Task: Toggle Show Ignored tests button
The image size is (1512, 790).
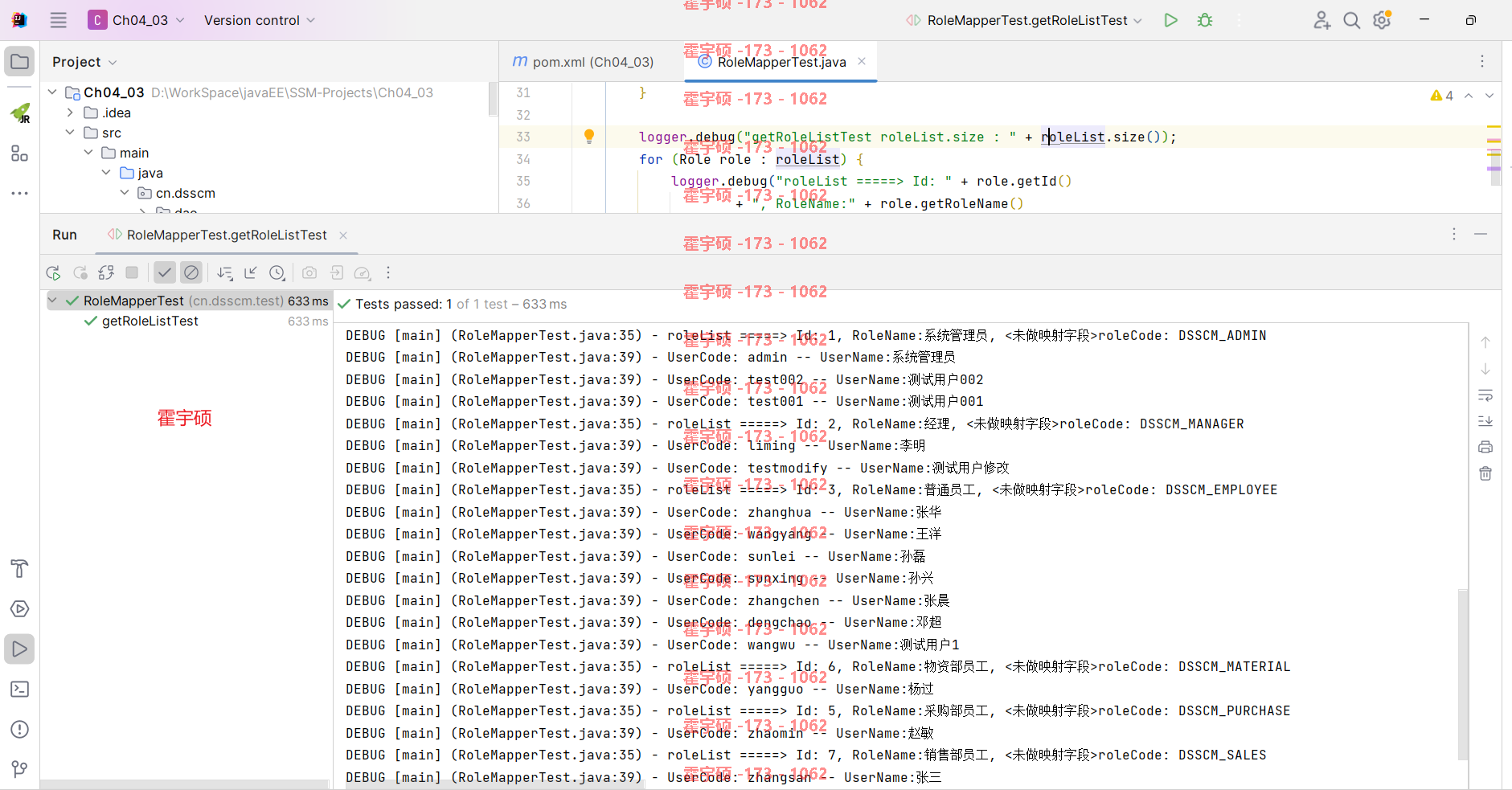Action: pyautogui.click(x=191, y=273)
